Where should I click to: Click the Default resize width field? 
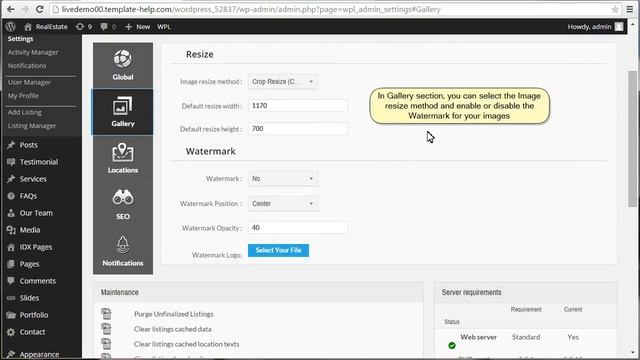coord(298,106)
